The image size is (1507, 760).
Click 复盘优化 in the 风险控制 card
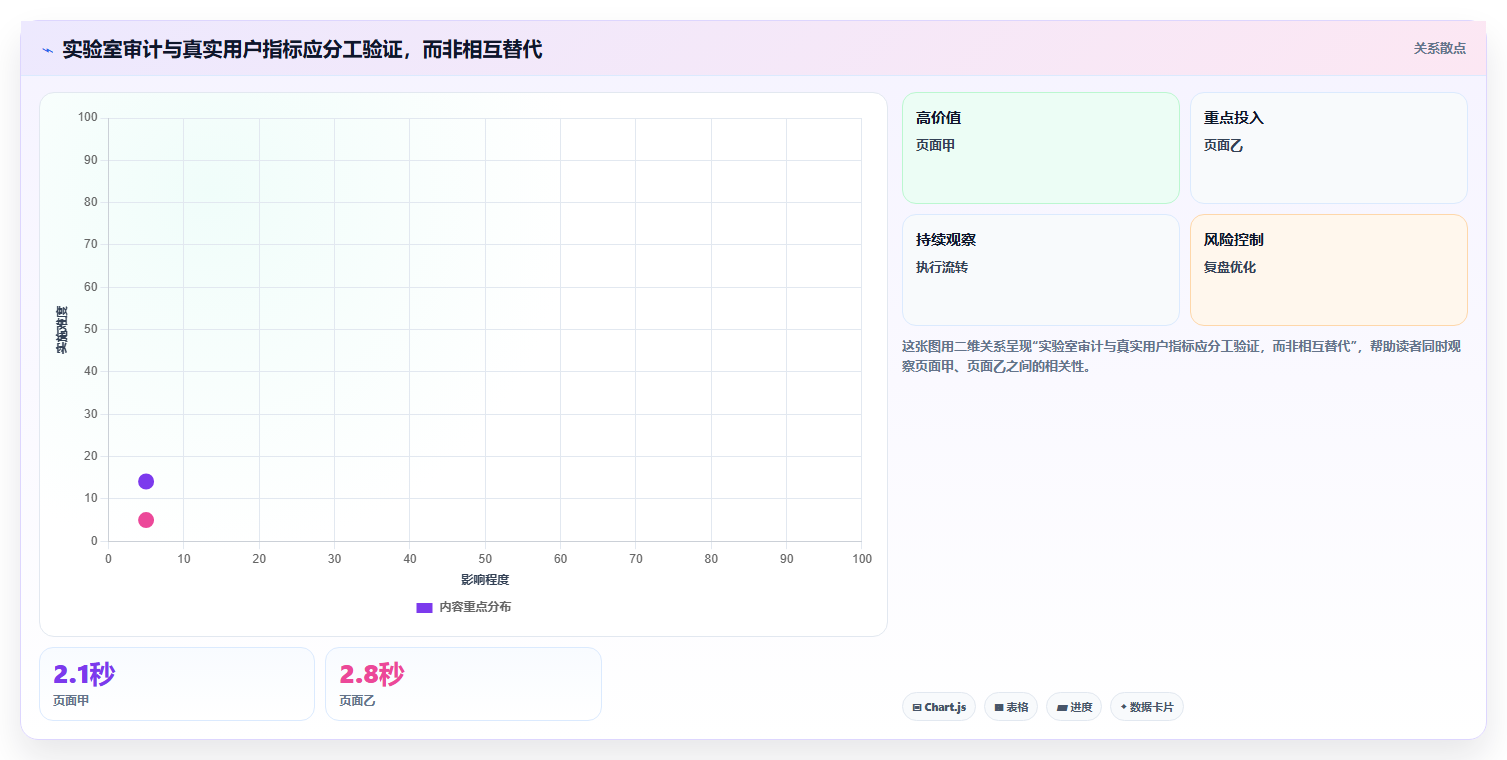[x=1230, y=267]
